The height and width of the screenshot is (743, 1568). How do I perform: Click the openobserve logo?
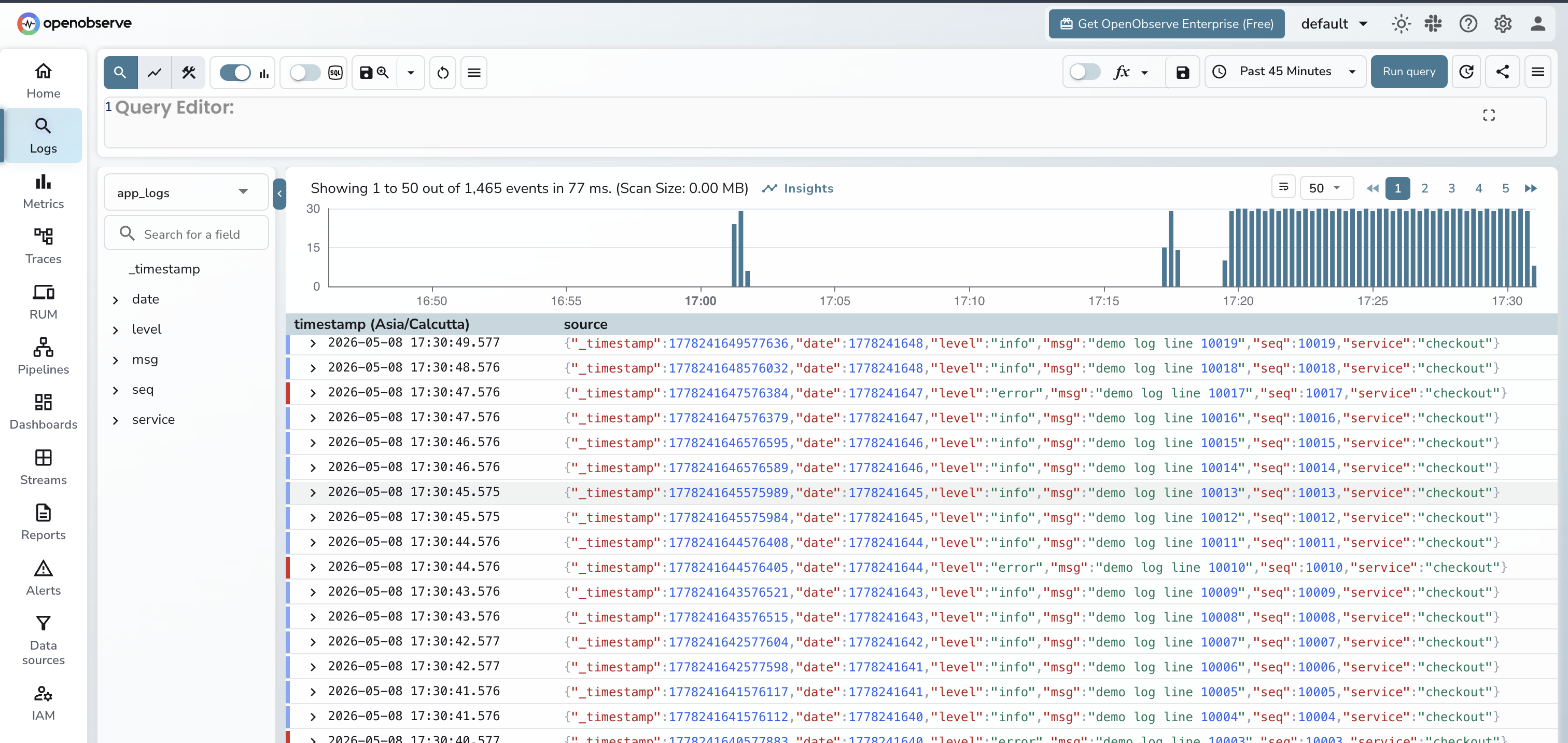74,23
